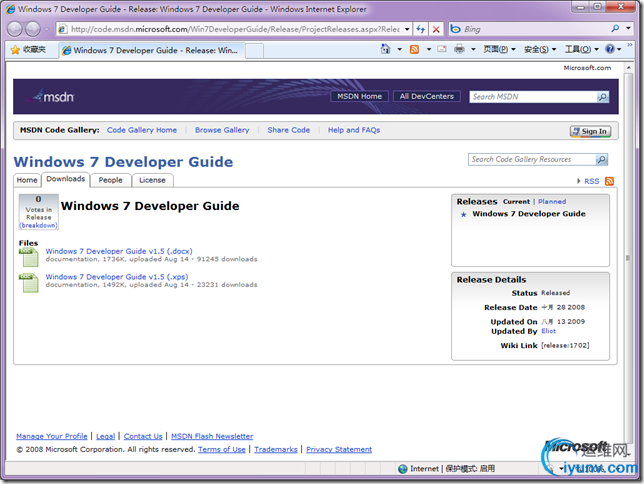The width and height of the screenshot is (644, 484).
Task: Click the Refresh page icon
Action: pyautogui.click(x=421, y=29)
